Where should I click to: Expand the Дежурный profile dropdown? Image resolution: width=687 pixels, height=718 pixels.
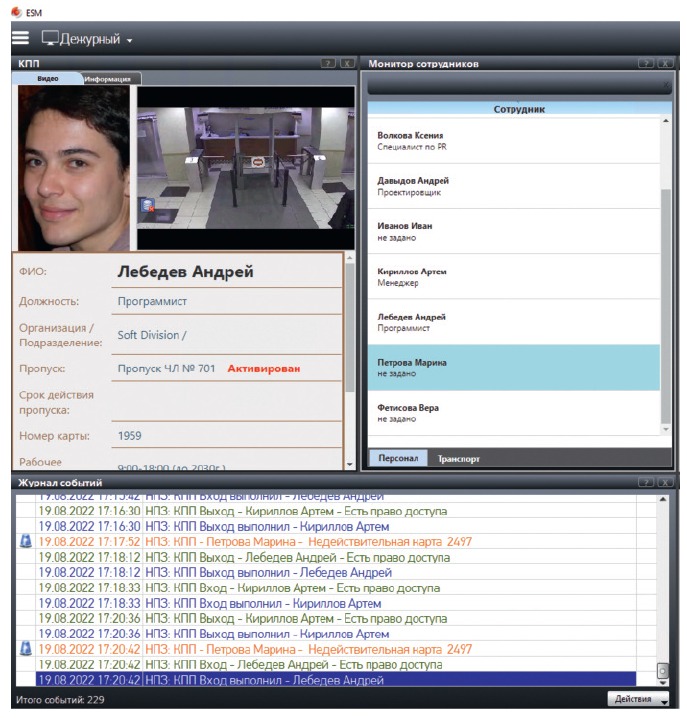[130, 41]
